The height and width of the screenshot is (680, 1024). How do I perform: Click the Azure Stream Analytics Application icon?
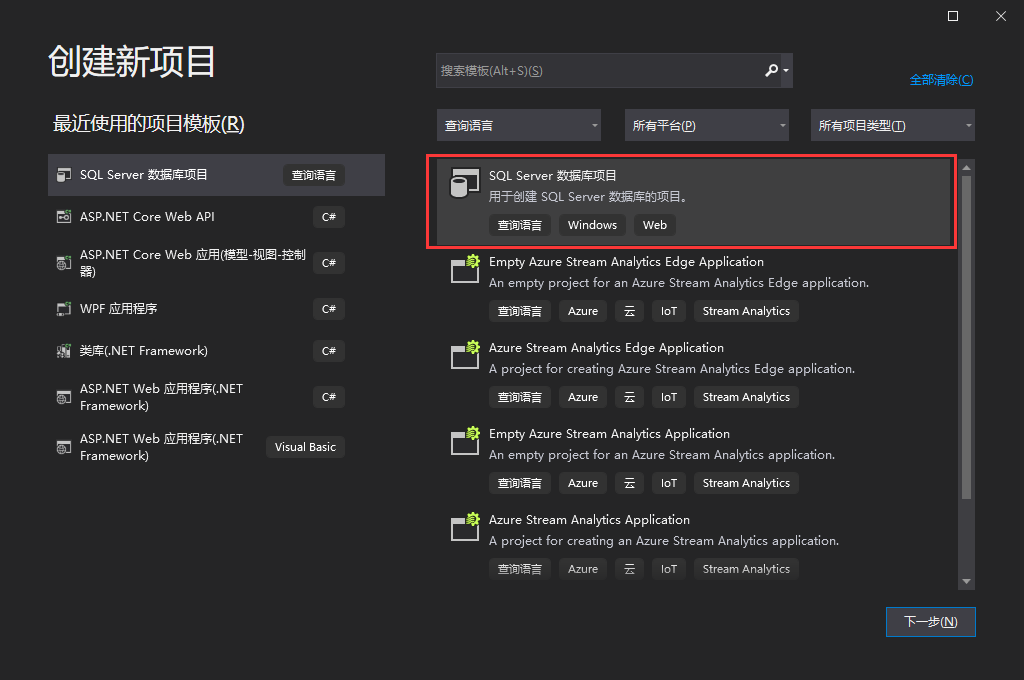point(465,527)
